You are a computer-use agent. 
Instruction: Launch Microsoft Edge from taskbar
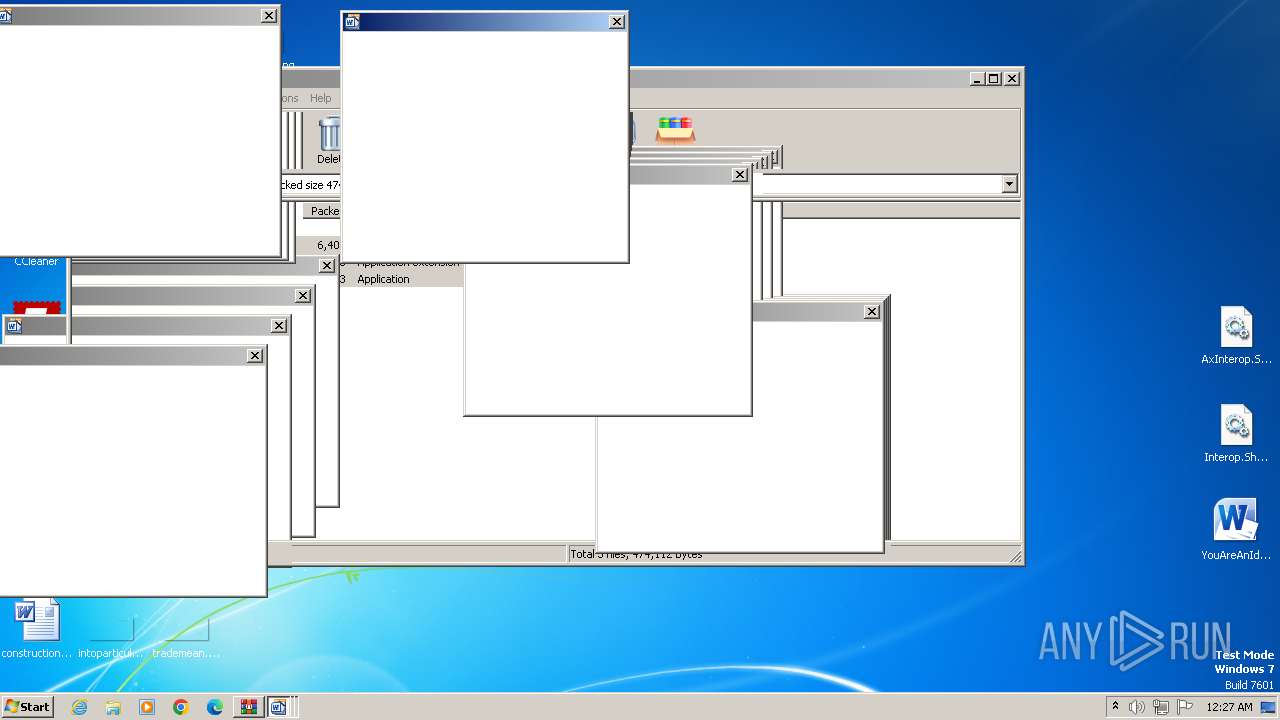[x=215, y=707]
